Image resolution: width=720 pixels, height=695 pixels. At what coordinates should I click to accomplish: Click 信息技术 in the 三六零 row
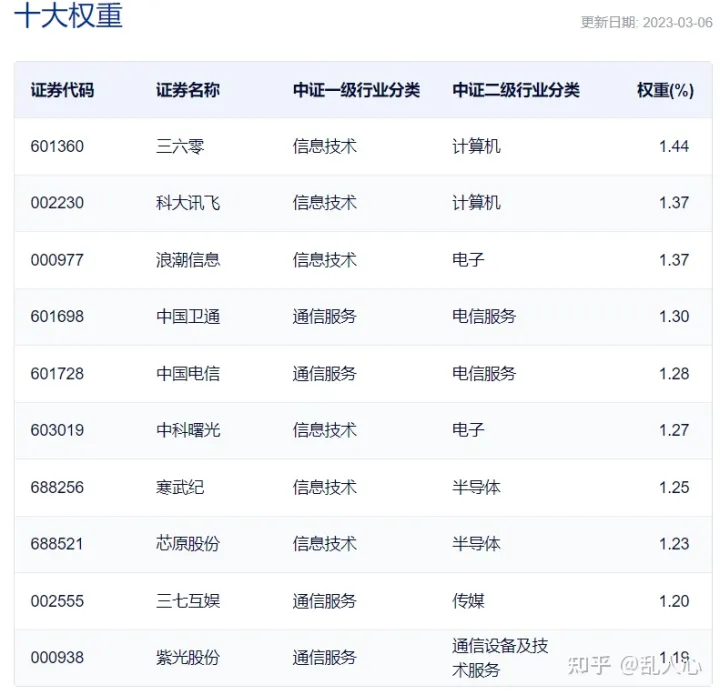pos(325,146)
